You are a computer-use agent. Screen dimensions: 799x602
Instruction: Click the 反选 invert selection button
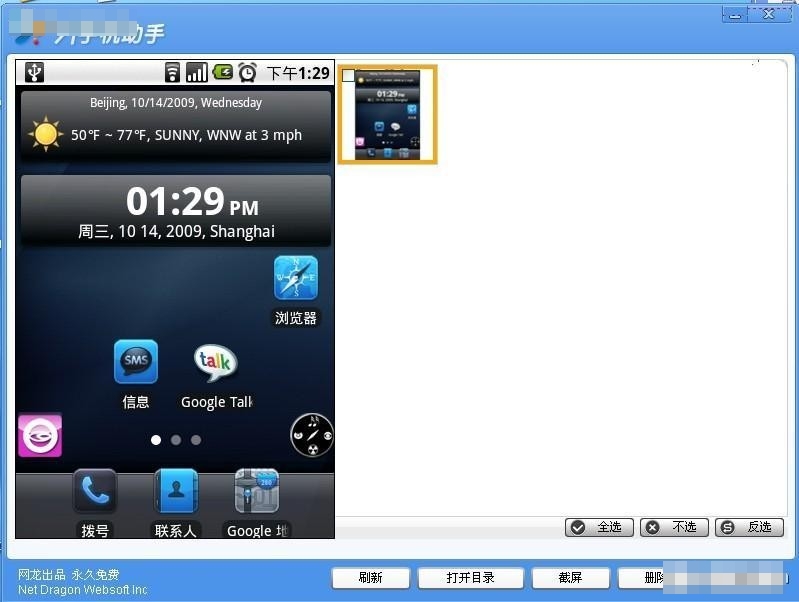tap(749, 527)
